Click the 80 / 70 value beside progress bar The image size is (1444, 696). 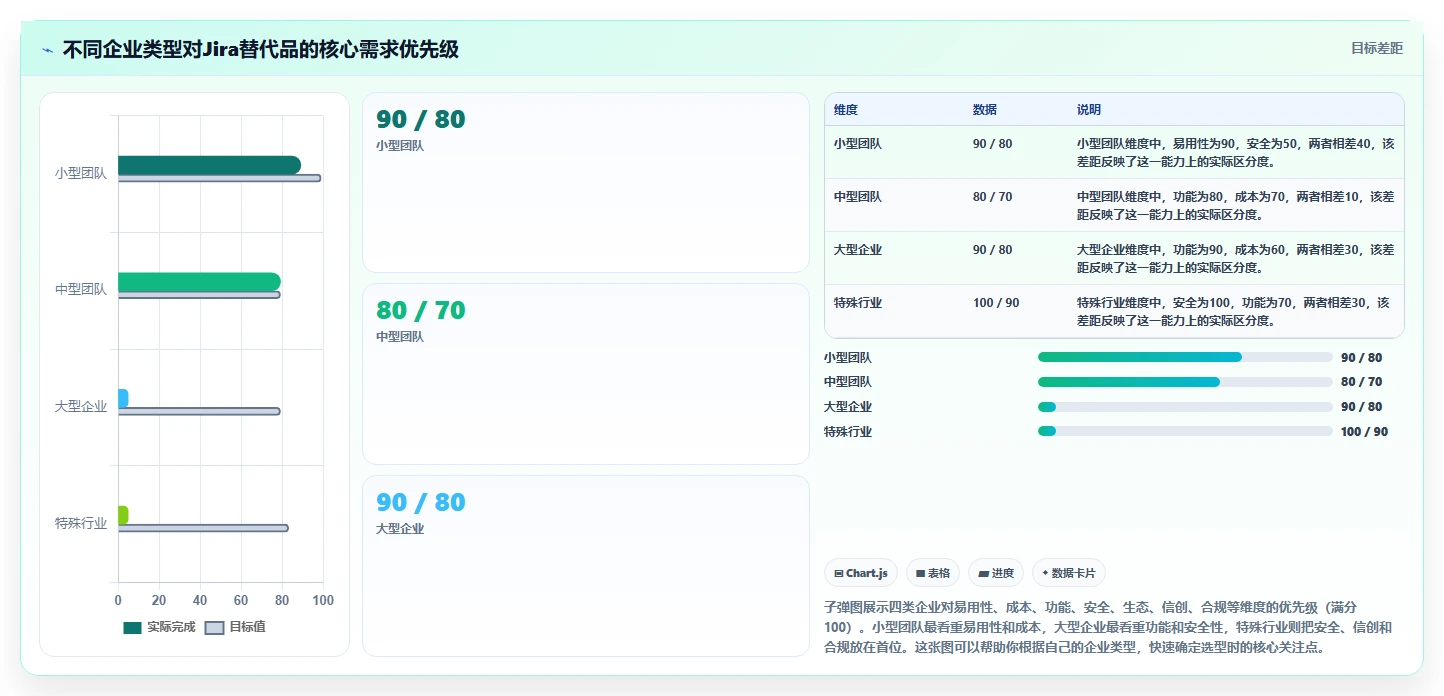[x=1362, y=382]
